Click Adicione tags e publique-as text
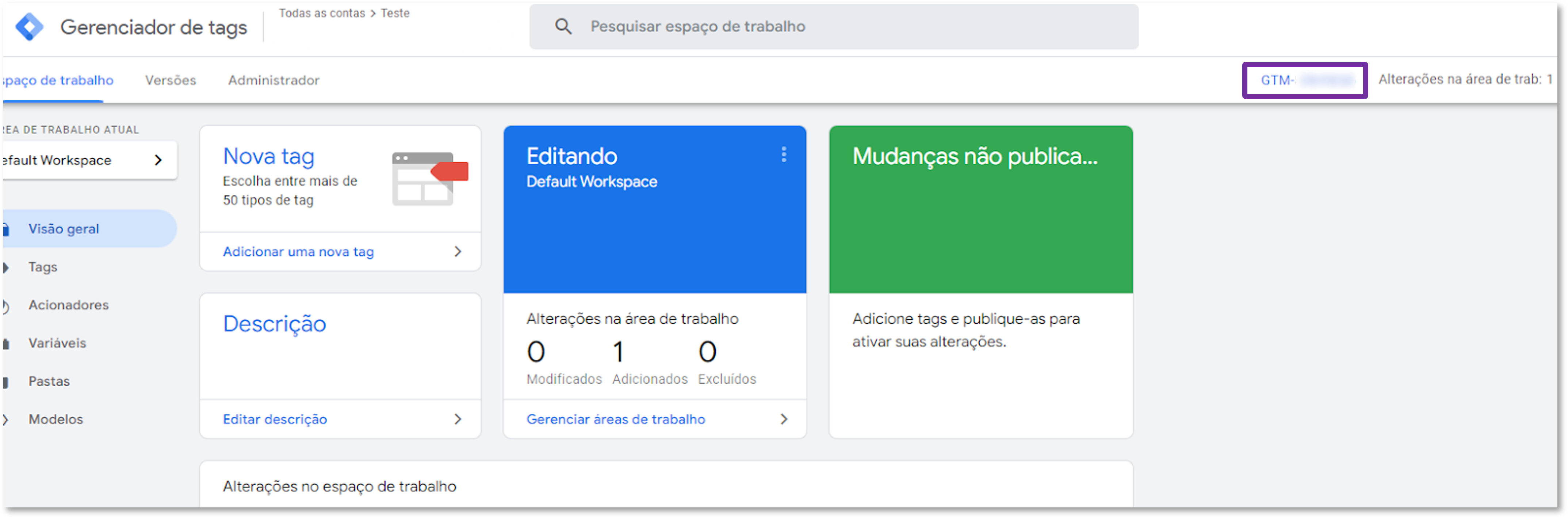Image resolution: width=1568 pixels, height=518 pixels. [966, 331]
